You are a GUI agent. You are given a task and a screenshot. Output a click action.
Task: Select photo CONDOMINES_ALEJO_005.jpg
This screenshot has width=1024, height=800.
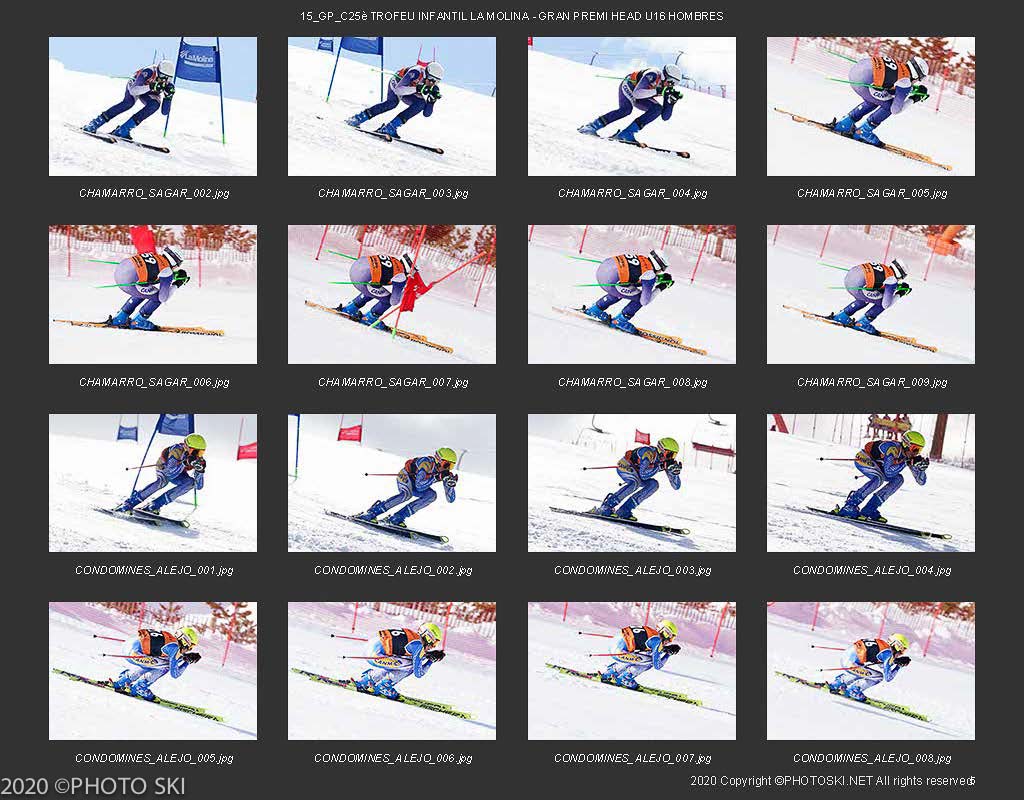(153, 671)
